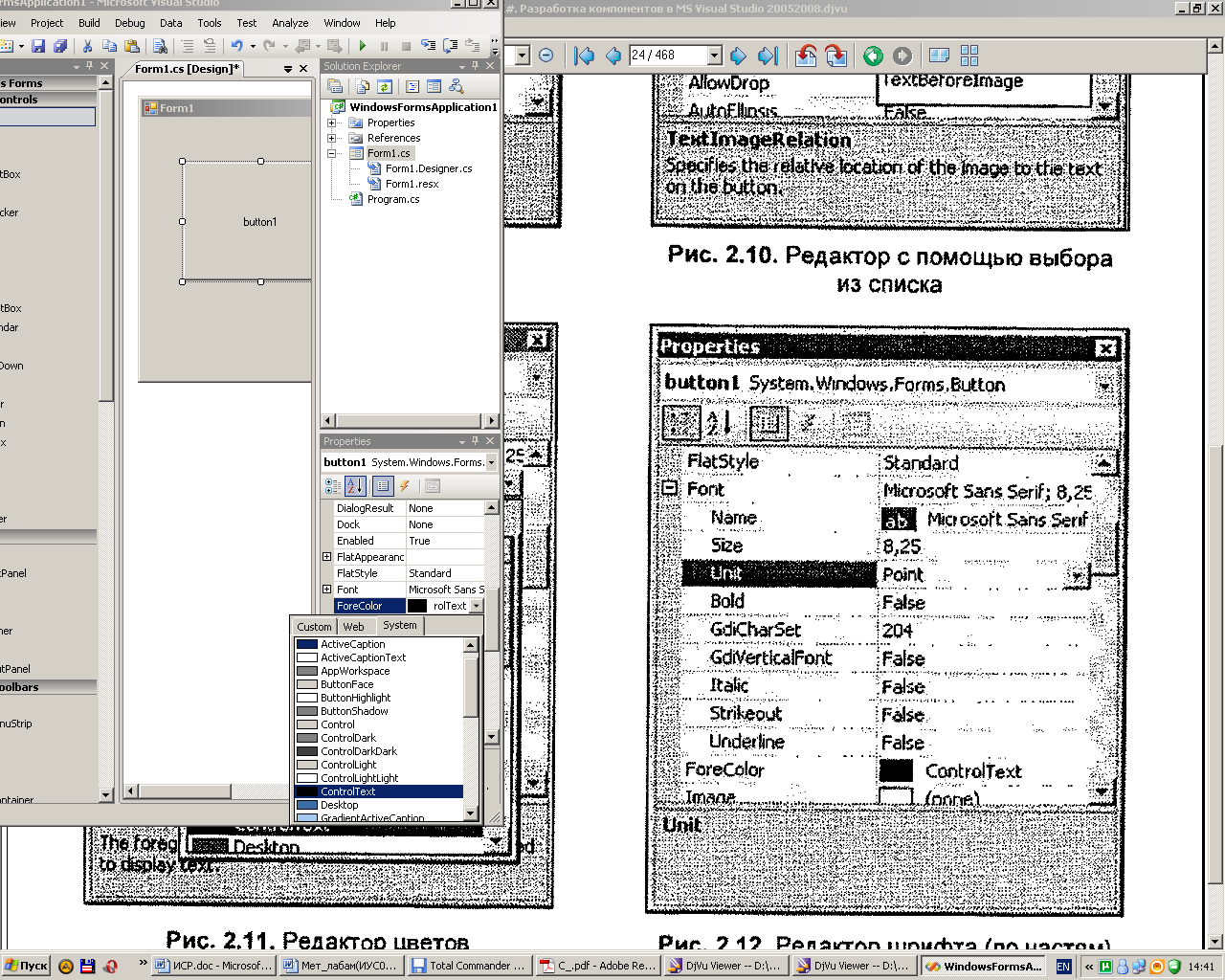
Task: Go to next page in DjVu Viewer
Action: (739, 56)
